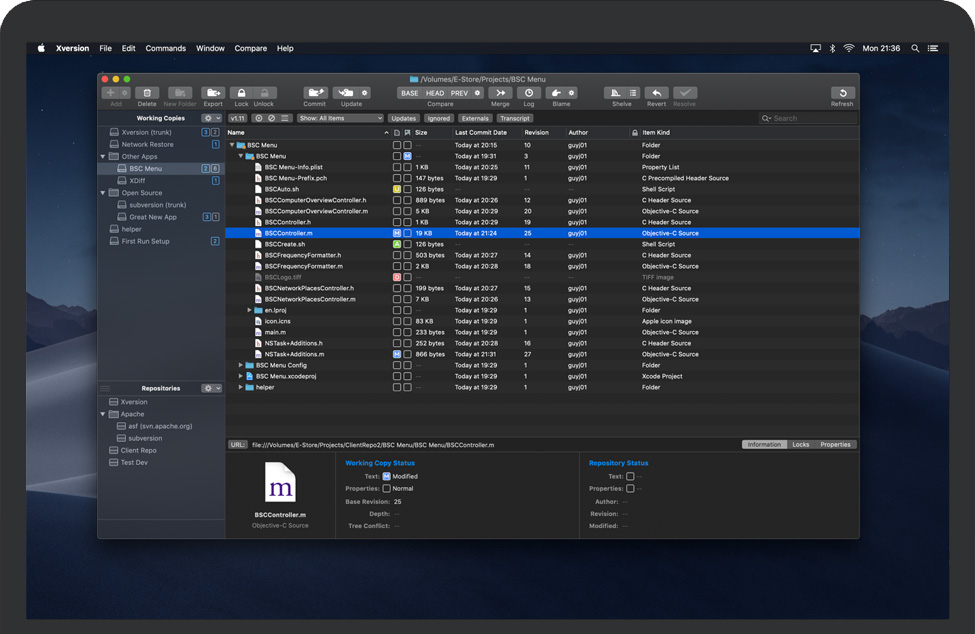Click the Transcript button

(x=515, y=118)
